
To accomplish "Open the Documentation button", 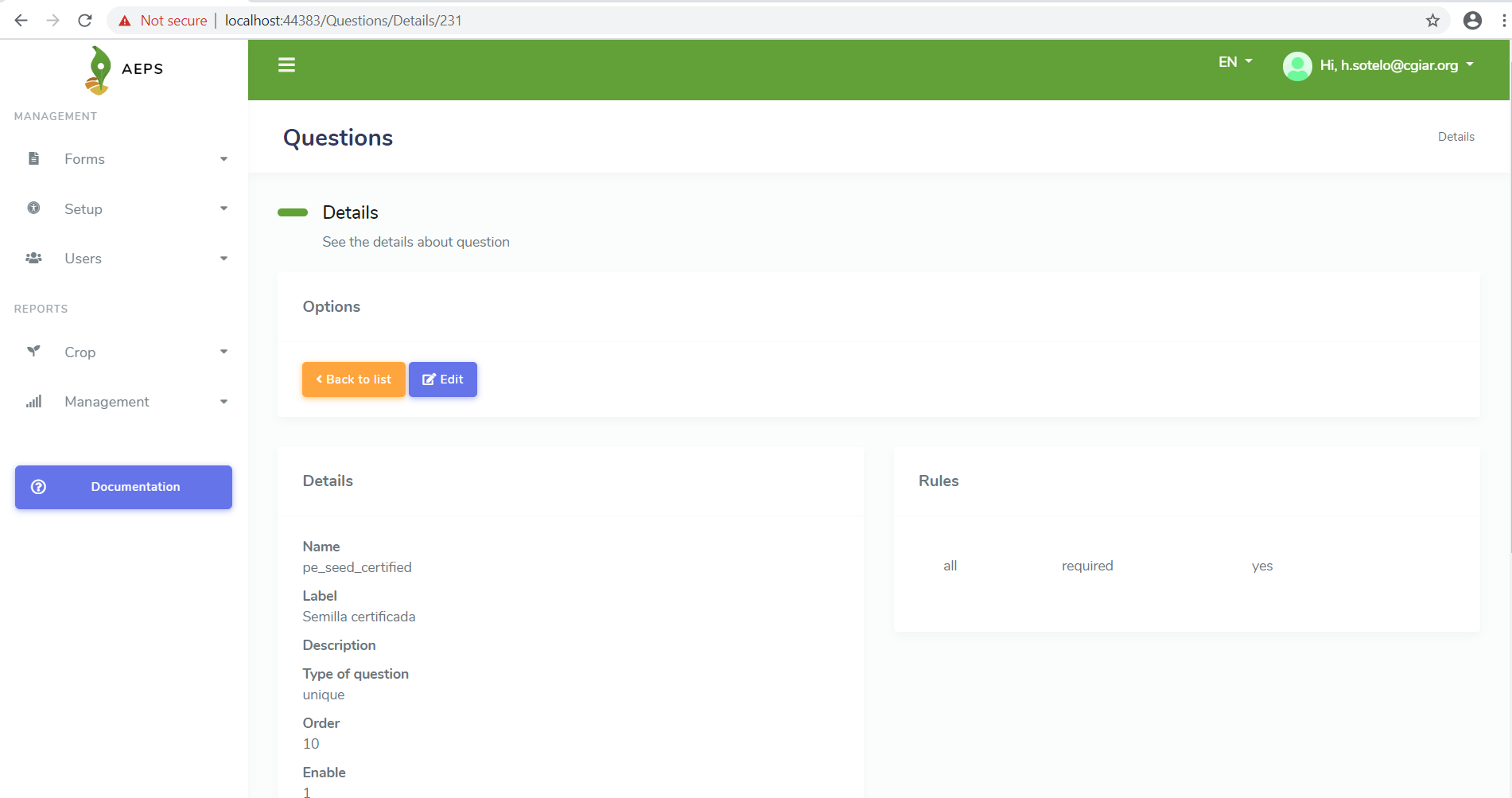I will click(x=123, y=487).
